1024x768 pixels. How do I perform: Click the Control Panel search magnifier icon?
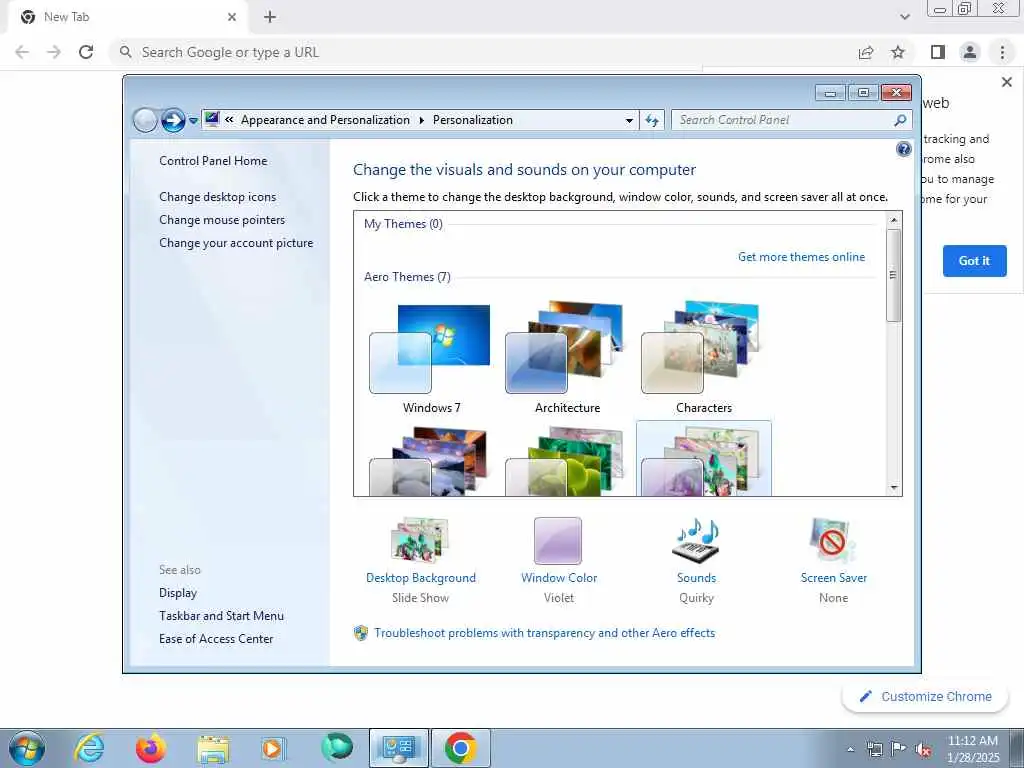click(x=900, y=120)
